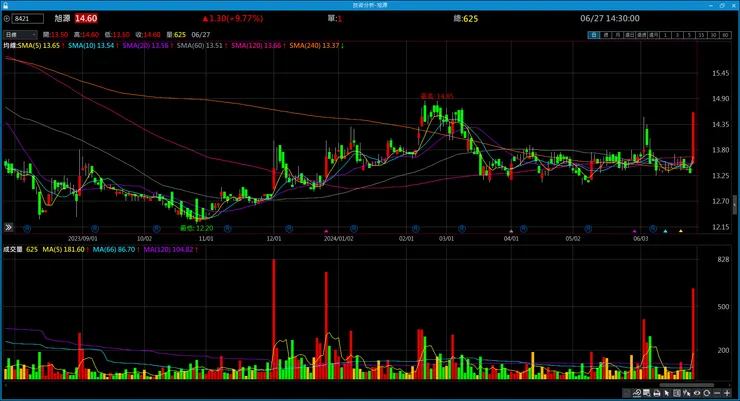Click the tall red volume bar at 12/01

pyautogui.click(x=274, y=319)
